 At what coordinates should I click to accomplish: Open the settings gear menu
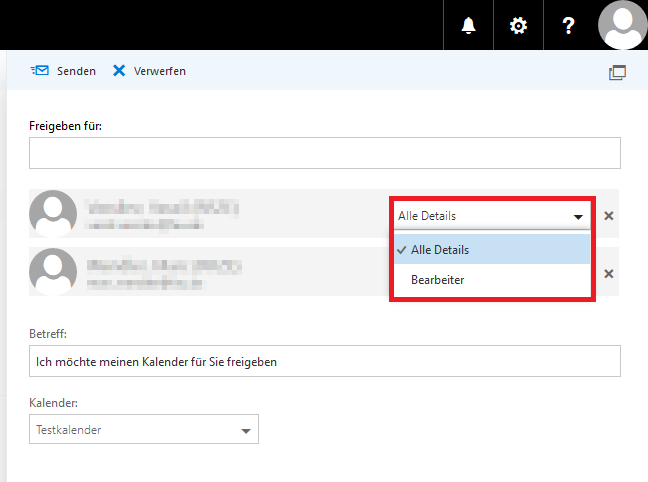[518, 25]
